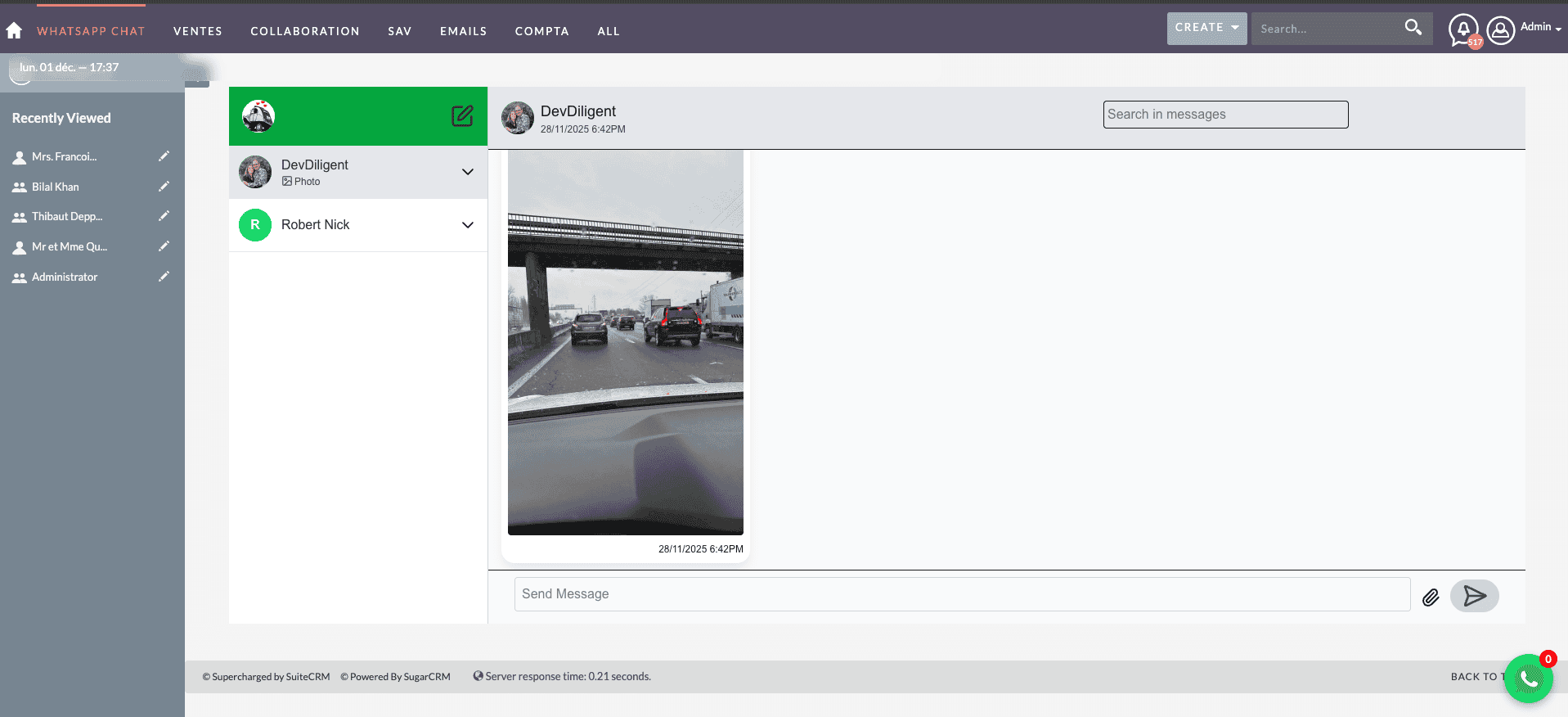Image resolution: width=1568 pixels, height=717 pixels.
Task: Click the Search in messages field
Action: click(1224, 115)
